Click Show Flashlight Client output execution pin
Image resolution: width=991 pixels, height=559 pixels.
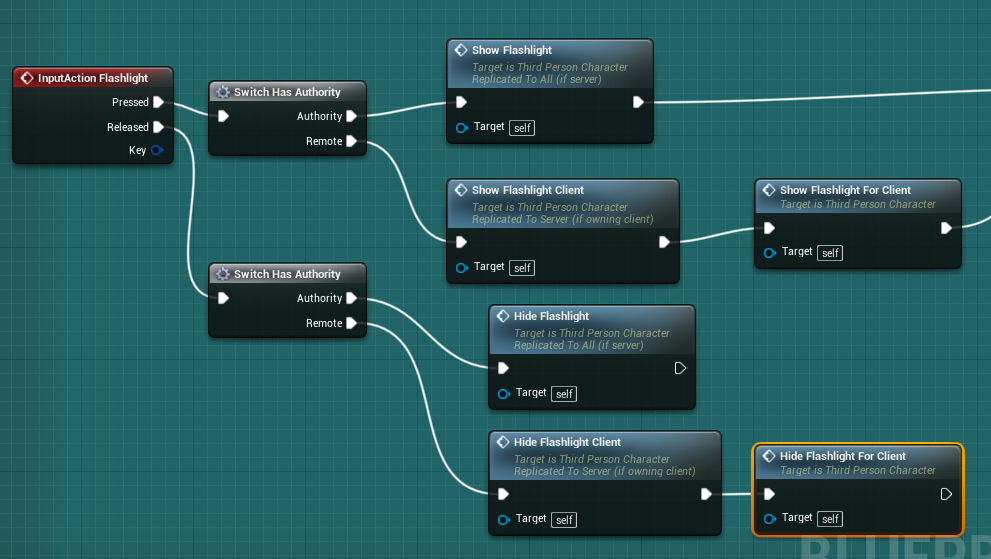pyautogui.click(x=664, y=242)
